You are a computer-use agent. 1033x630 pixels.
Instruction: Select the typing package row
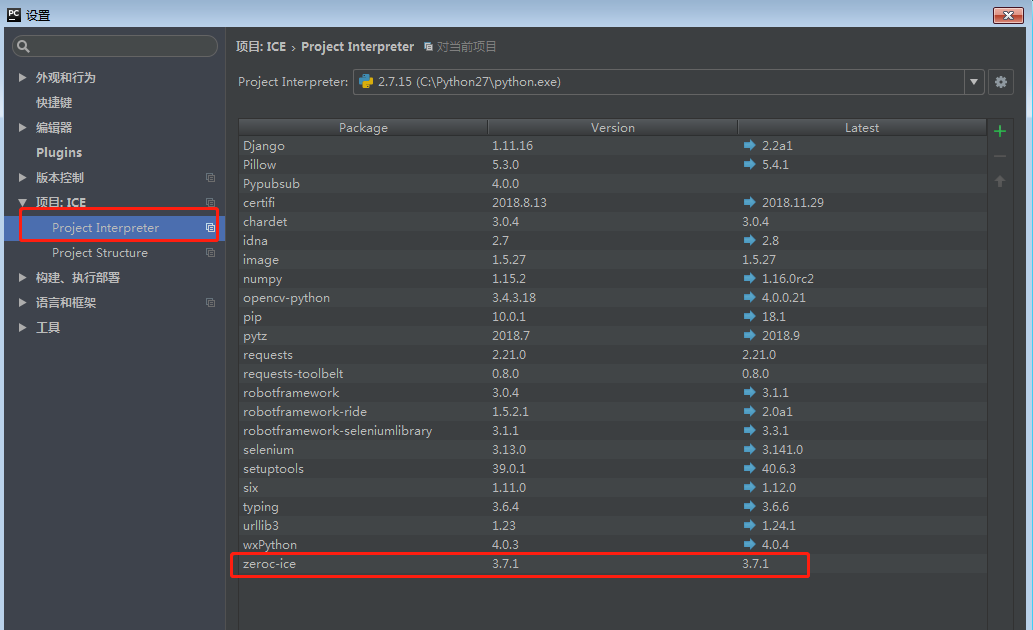[x=613, y=507]
